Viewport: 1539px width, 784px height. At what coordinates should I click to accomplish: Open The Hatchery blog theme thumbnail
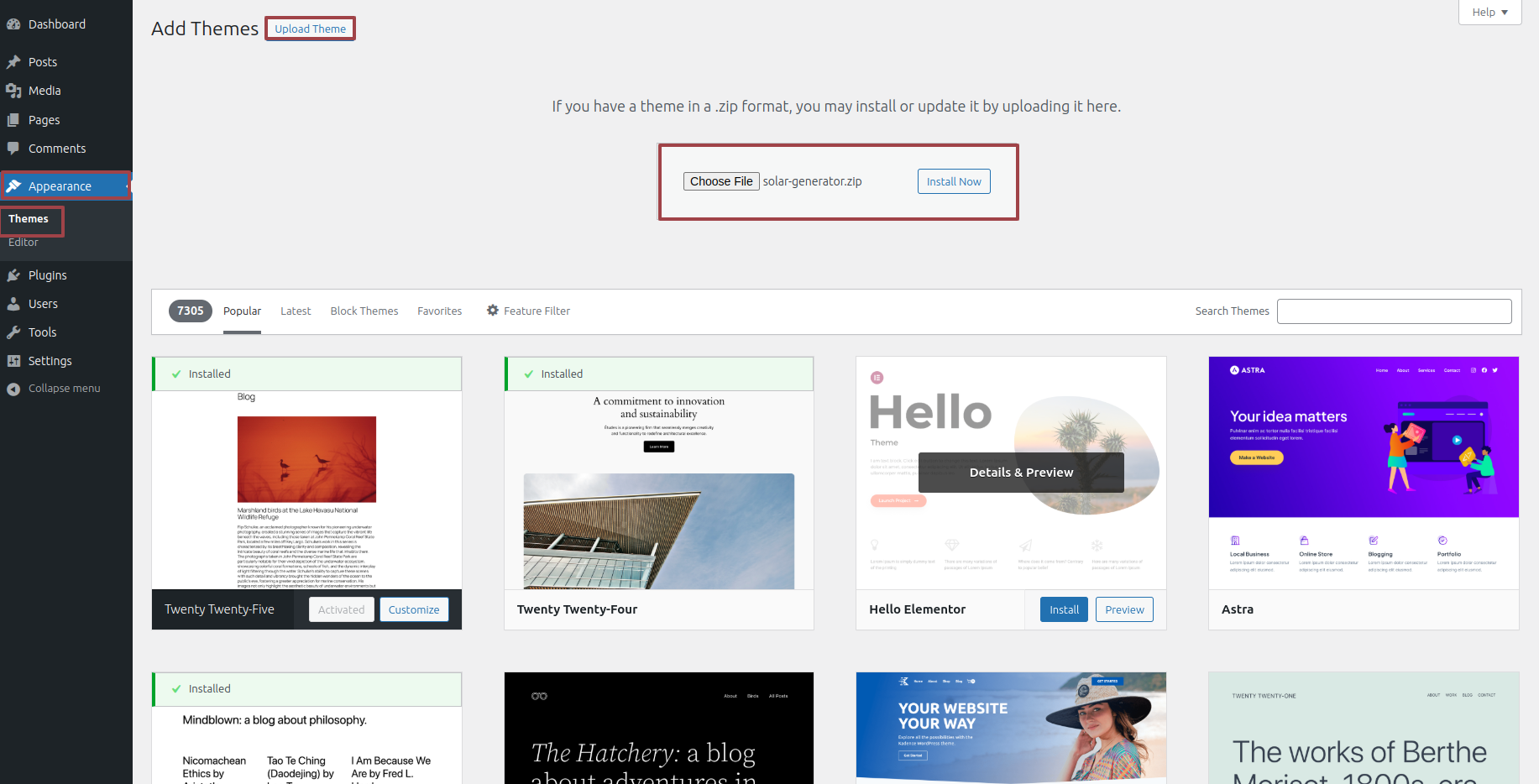[x=659, y=728]
